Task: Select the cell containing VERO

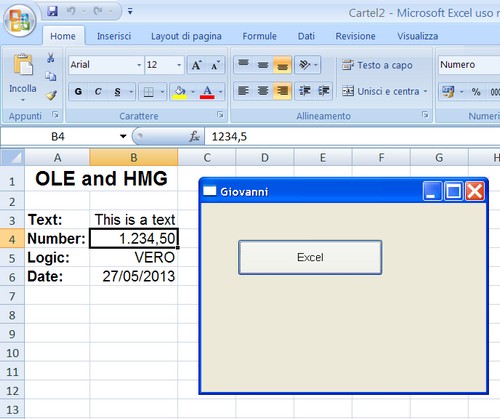Action: (x=134, y=257)
